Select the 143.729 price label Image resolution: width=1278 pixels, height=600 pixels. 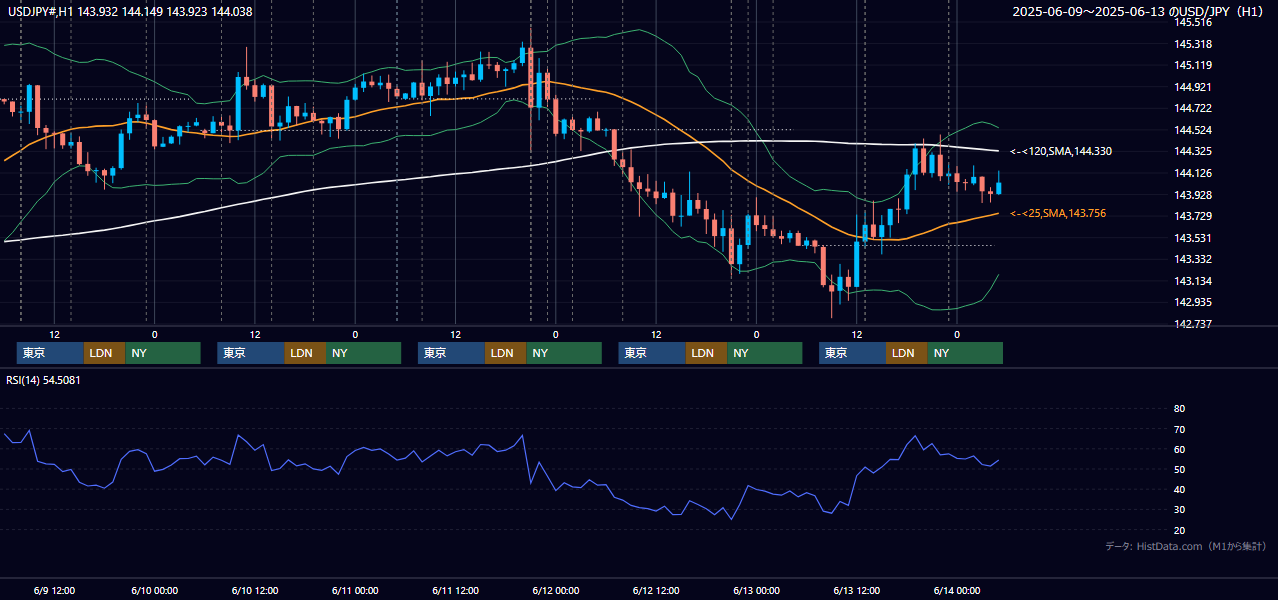click(1193, 216)
